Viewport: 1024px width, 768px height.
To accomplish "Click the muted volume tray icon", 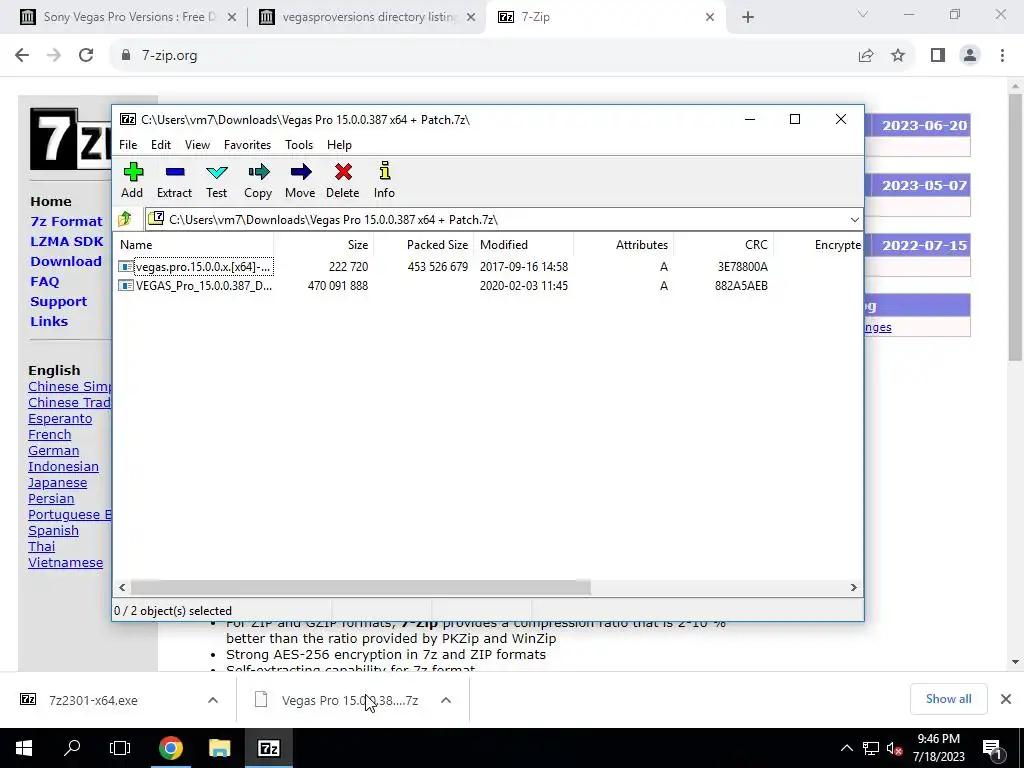I will click(x=894, y=749).
